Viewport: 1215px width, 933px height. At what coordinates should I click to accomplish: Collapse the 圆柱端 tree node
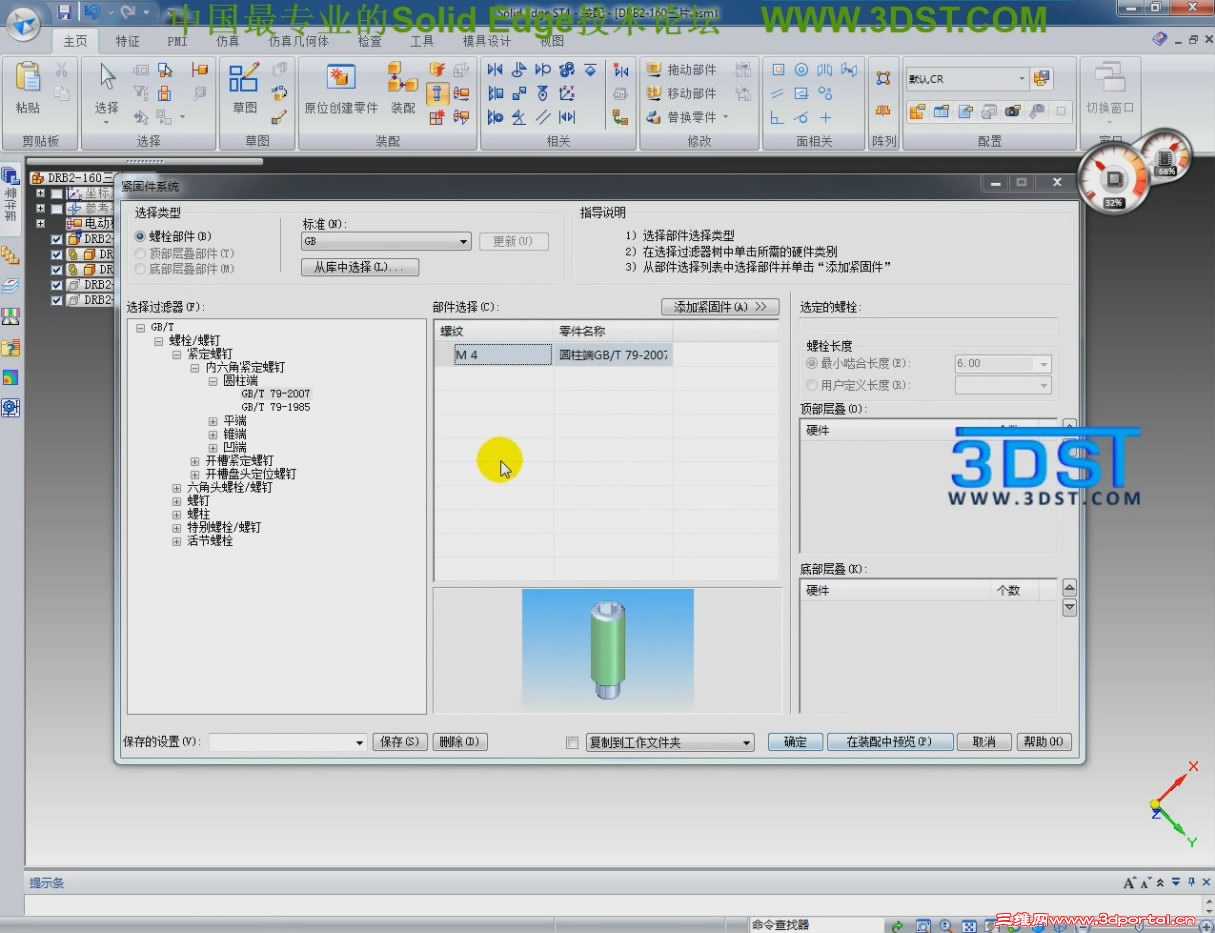coord(213,381)
